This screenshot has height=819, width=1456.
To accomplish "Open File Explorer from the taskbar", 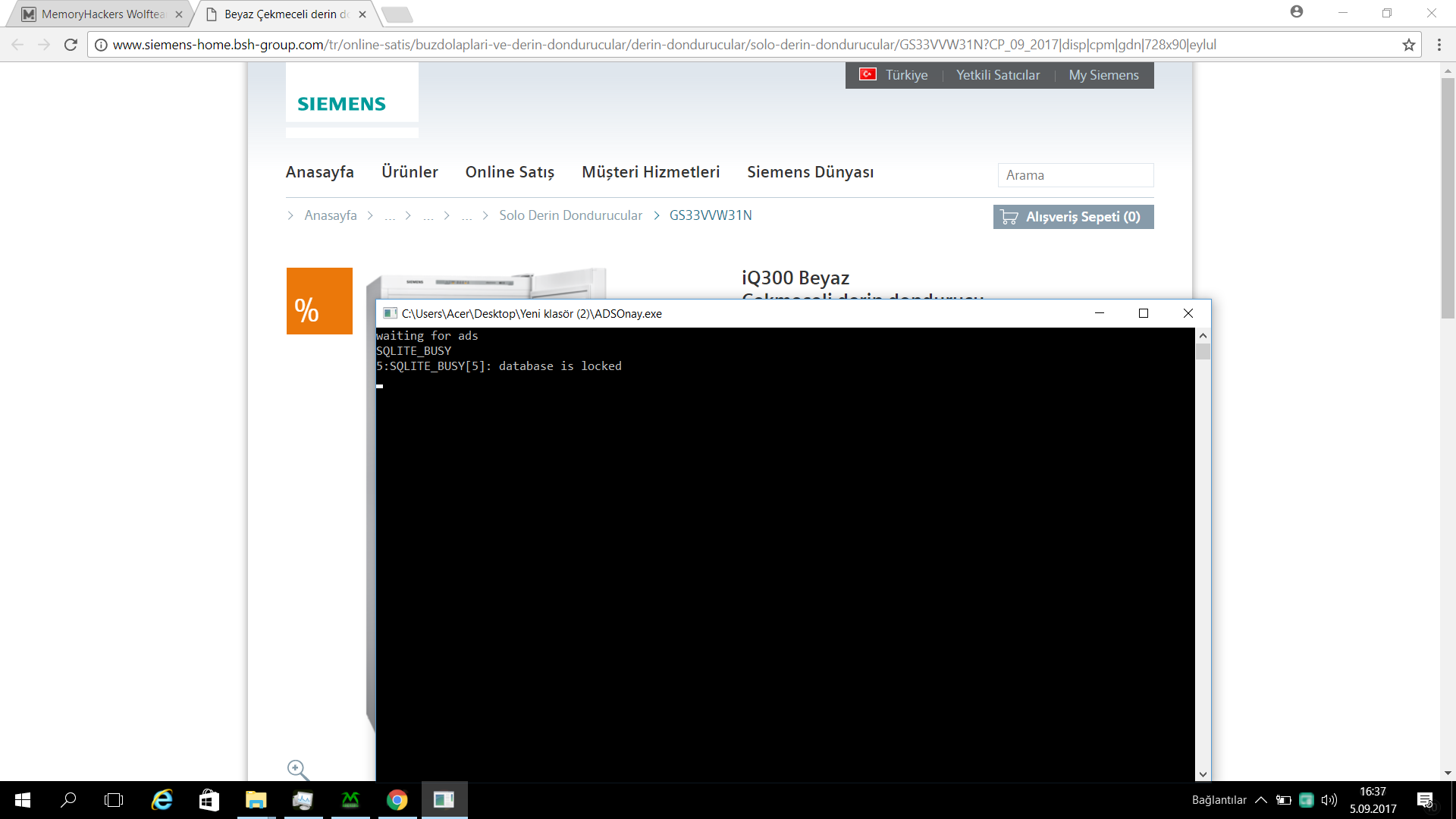I will tap(256, 800).
